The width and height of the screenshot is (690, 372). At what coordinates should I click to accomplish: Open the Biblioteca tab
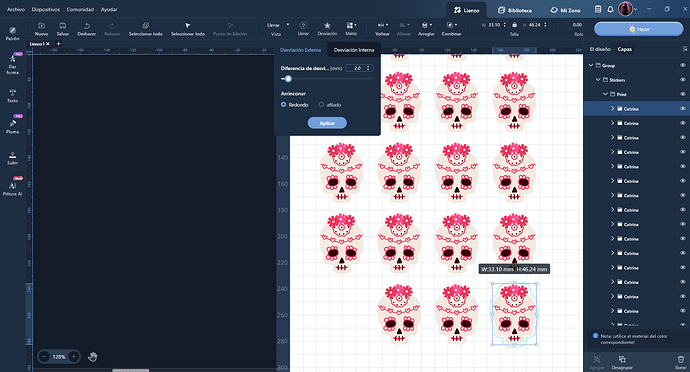[x=515, y=10]
